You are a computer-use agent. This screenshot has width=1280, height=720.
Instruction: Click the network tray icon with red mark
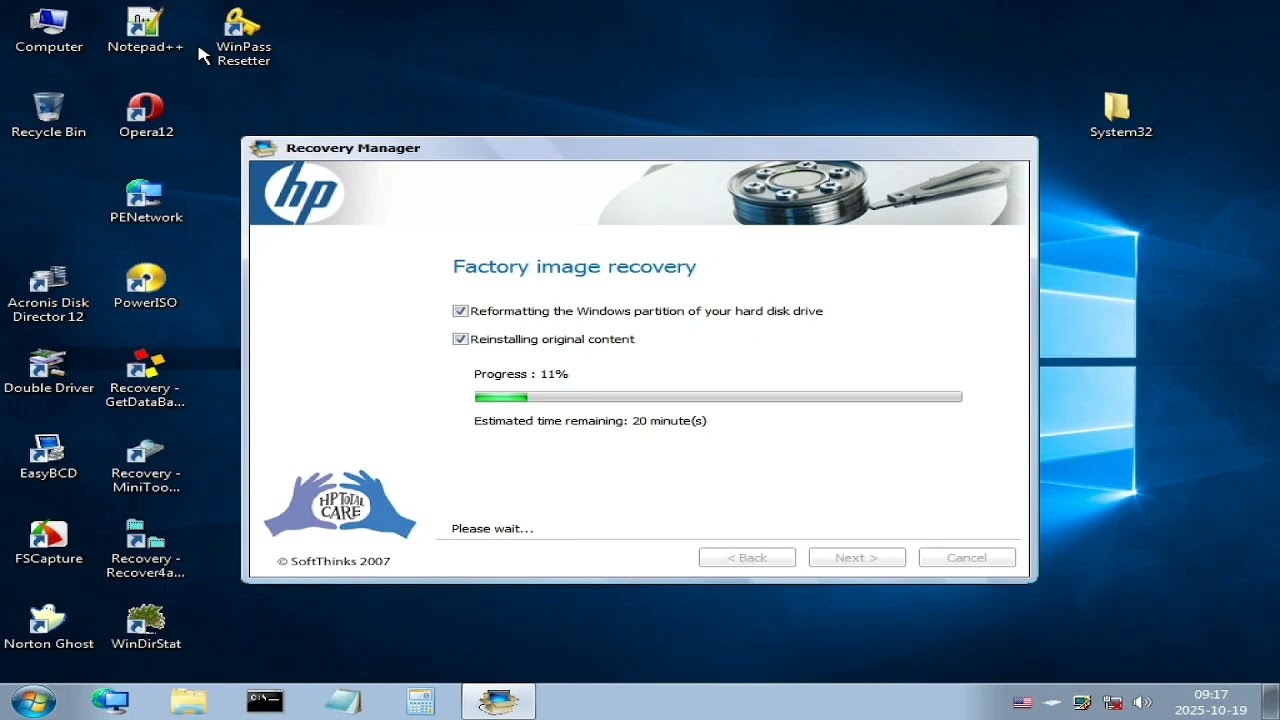(1112, 702)
